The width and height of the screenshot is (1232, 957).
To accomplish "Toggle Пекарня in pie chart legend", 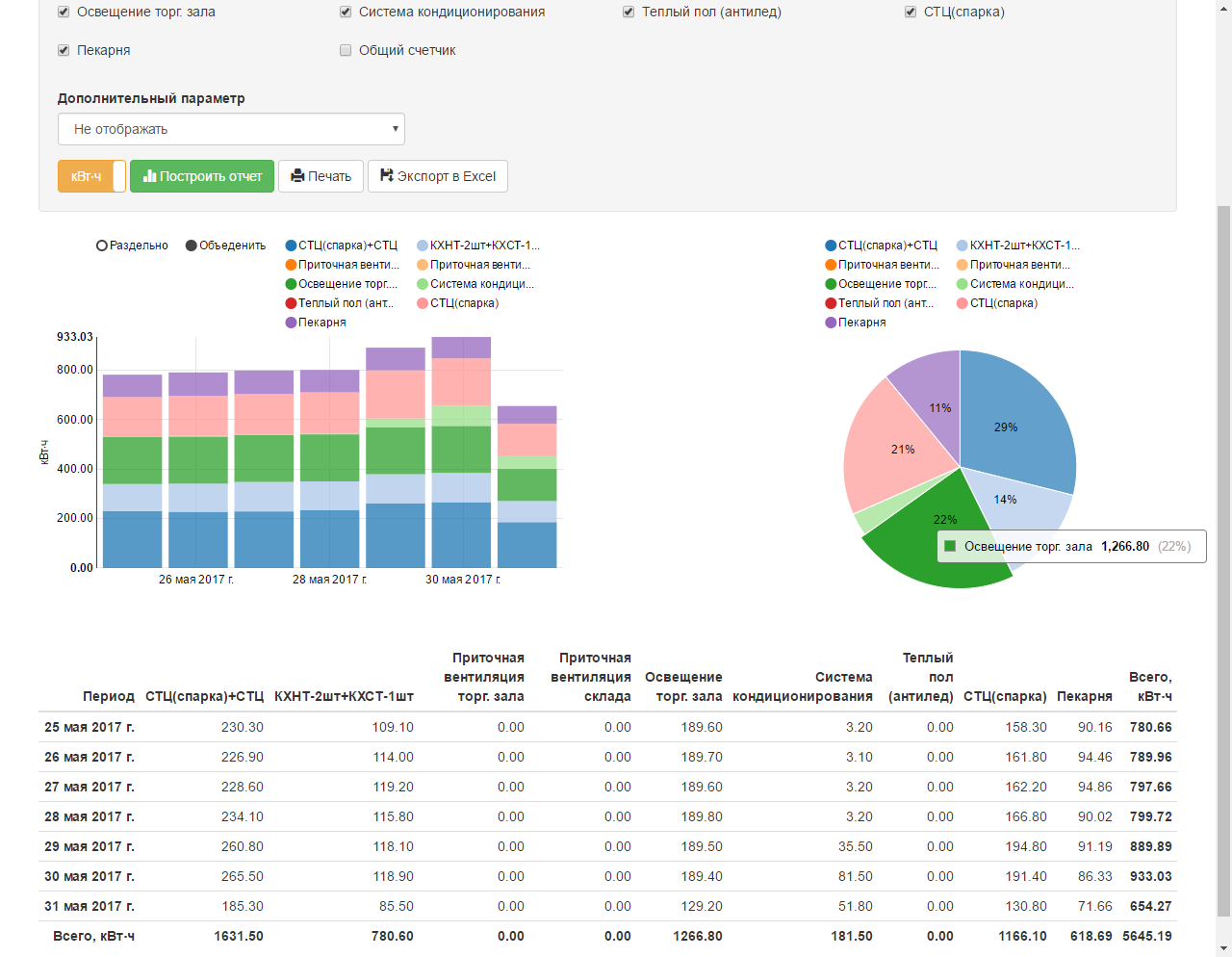I will [856, 323].
